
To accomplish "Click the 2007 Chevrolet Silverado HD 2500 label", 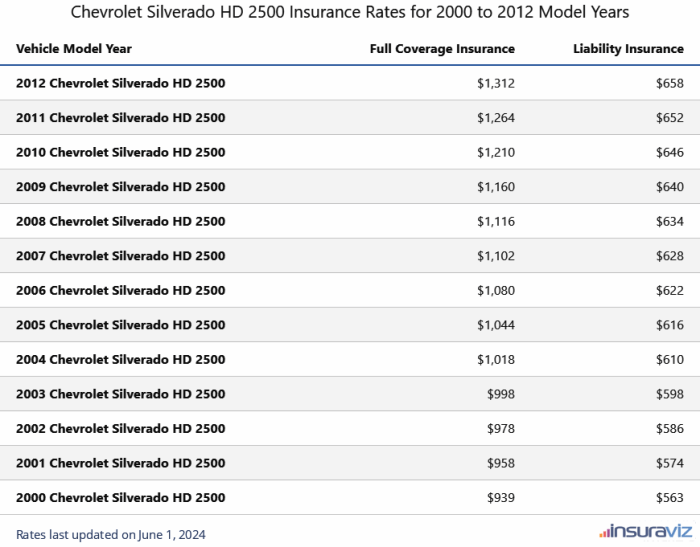I will tap(120, 256).
